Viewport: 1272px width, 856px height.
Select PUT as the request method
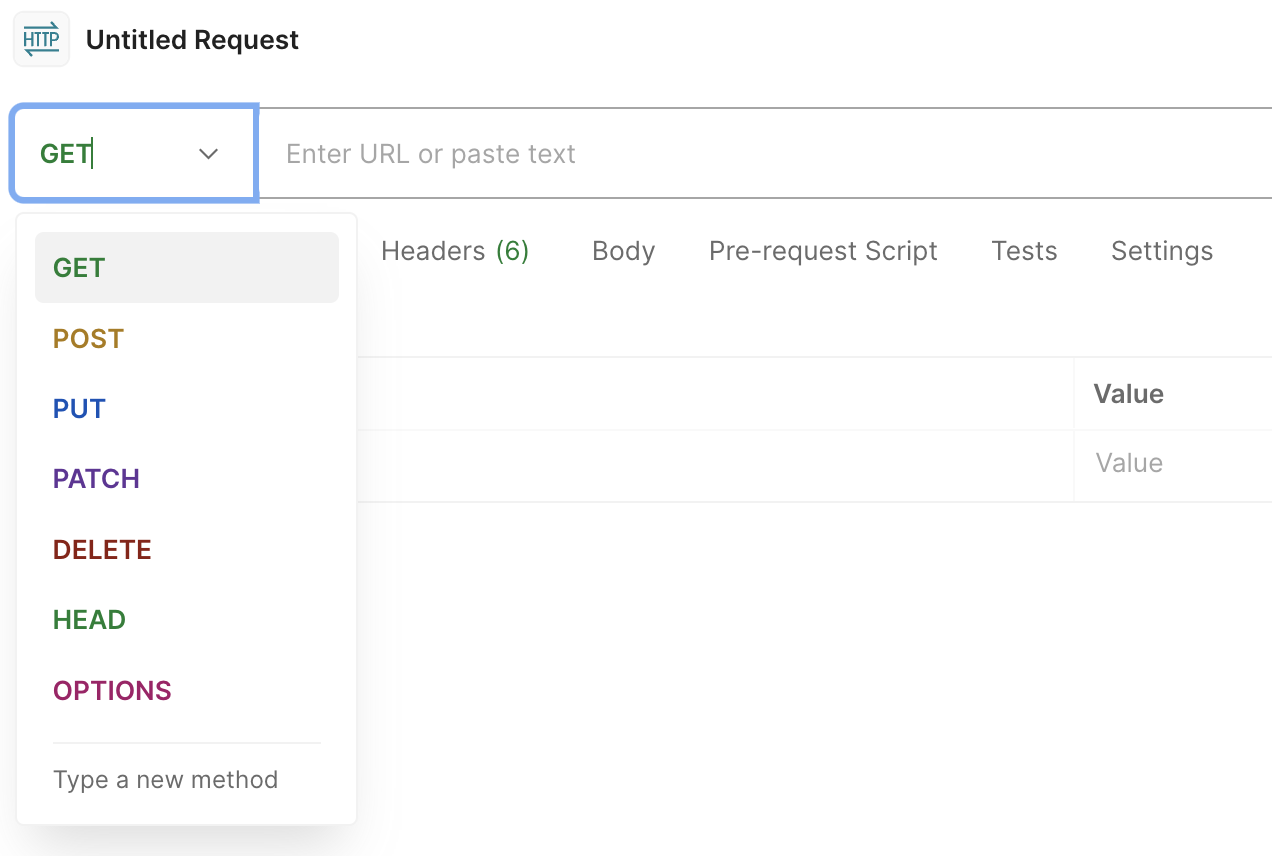pos(78,408)
